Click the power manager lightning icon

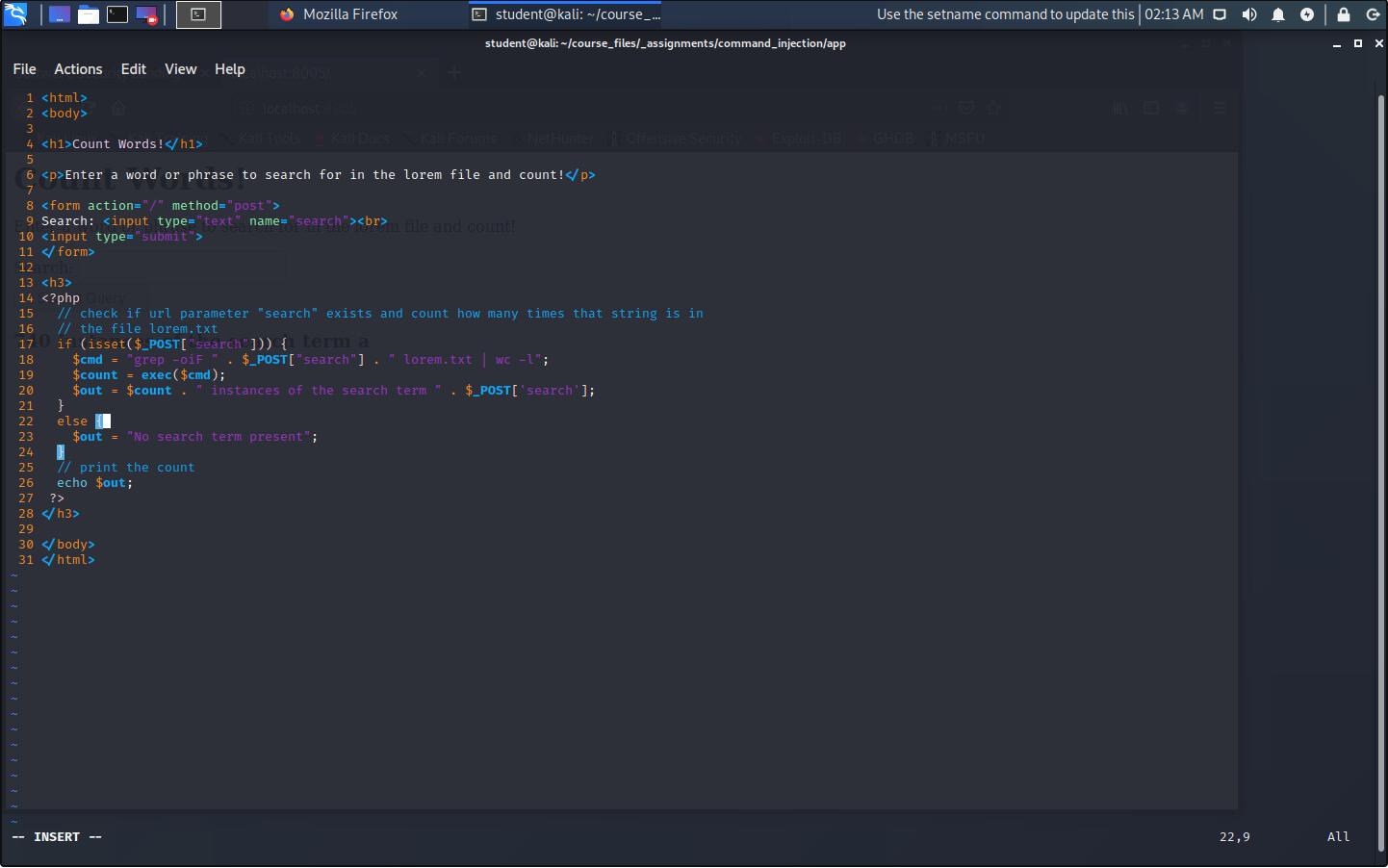[1307, 14]
